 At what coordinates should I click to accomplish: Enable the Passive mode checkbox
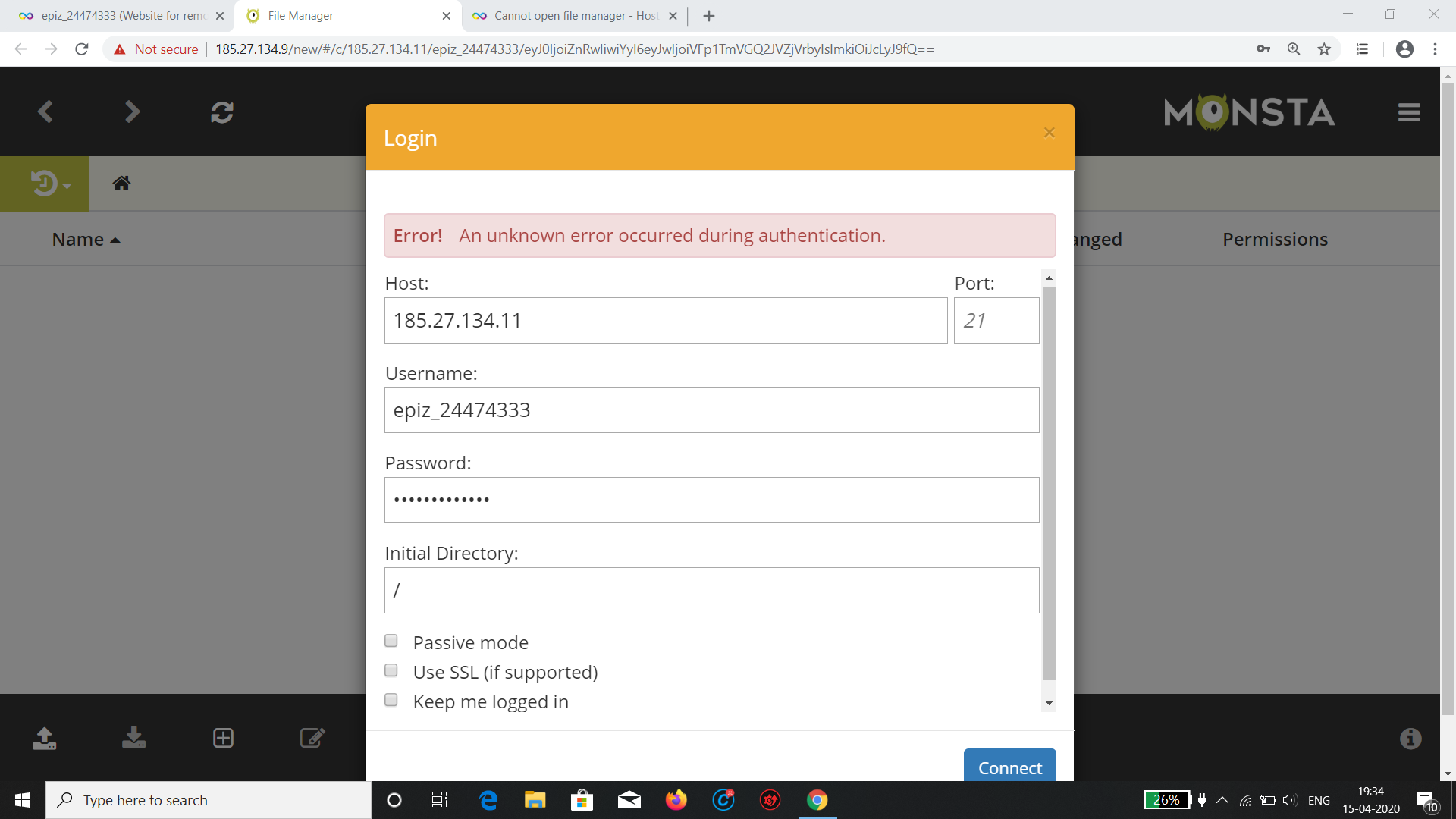pos(391,641)
